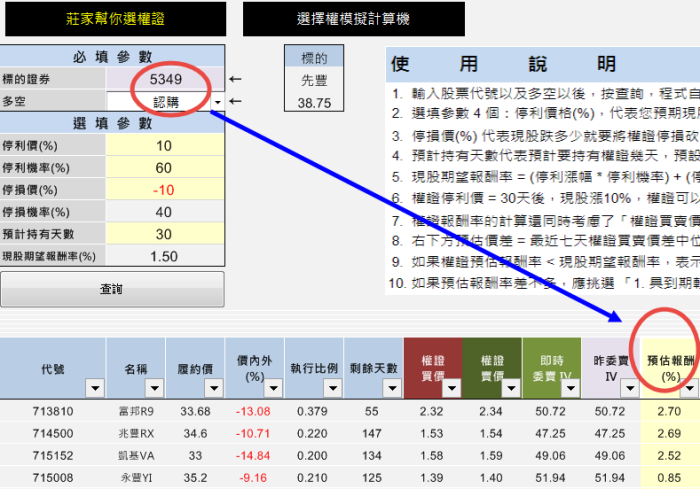Click the exercise ratio cell 0.379
Image resolution: width=700 pixels, height=489 pixels.
click(x=312, y=411)
